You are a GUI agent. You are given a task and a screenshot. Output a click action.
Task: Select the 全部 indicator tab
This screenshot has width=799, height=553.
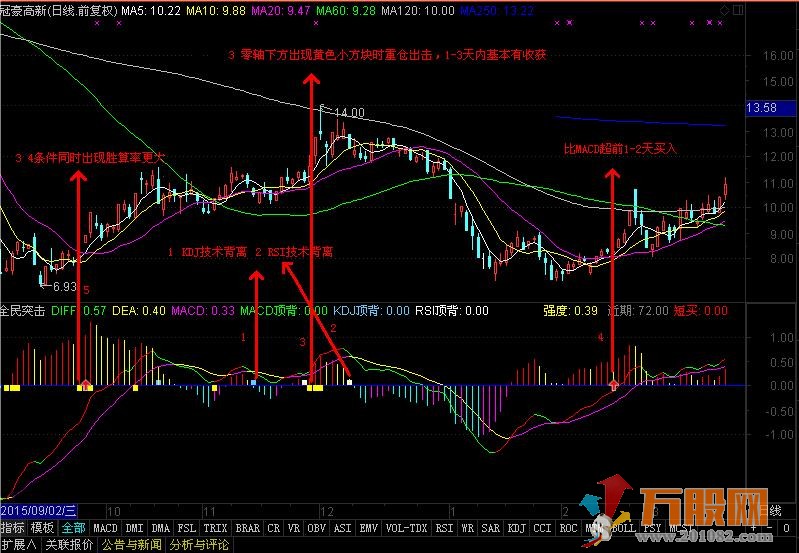tap(73, 528)
